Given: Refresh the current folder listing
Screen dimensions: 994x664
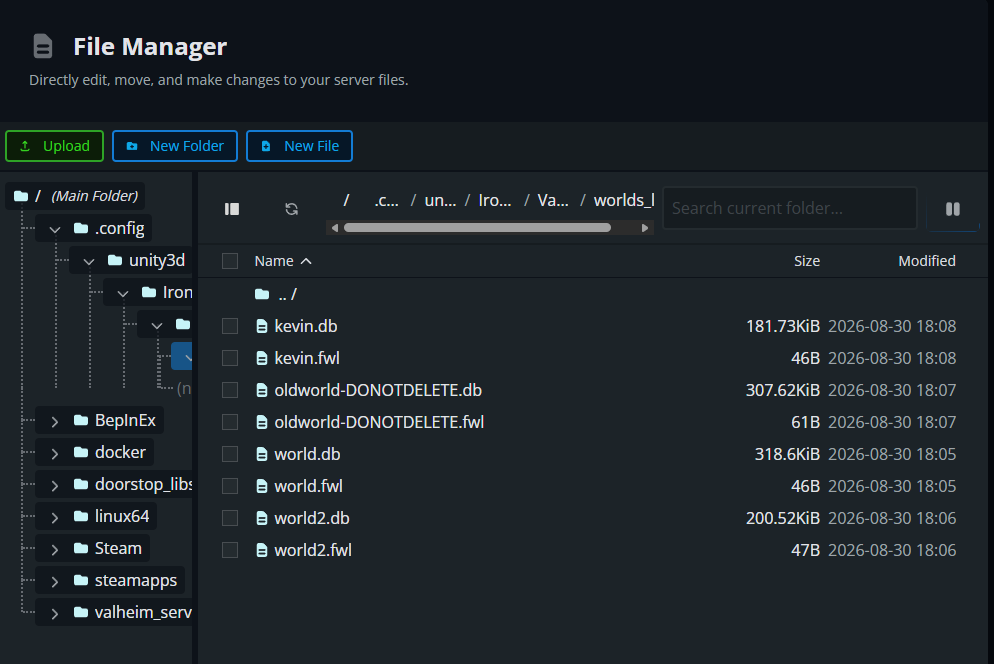Looking at the screenshot, I should [x=292, y=209].
